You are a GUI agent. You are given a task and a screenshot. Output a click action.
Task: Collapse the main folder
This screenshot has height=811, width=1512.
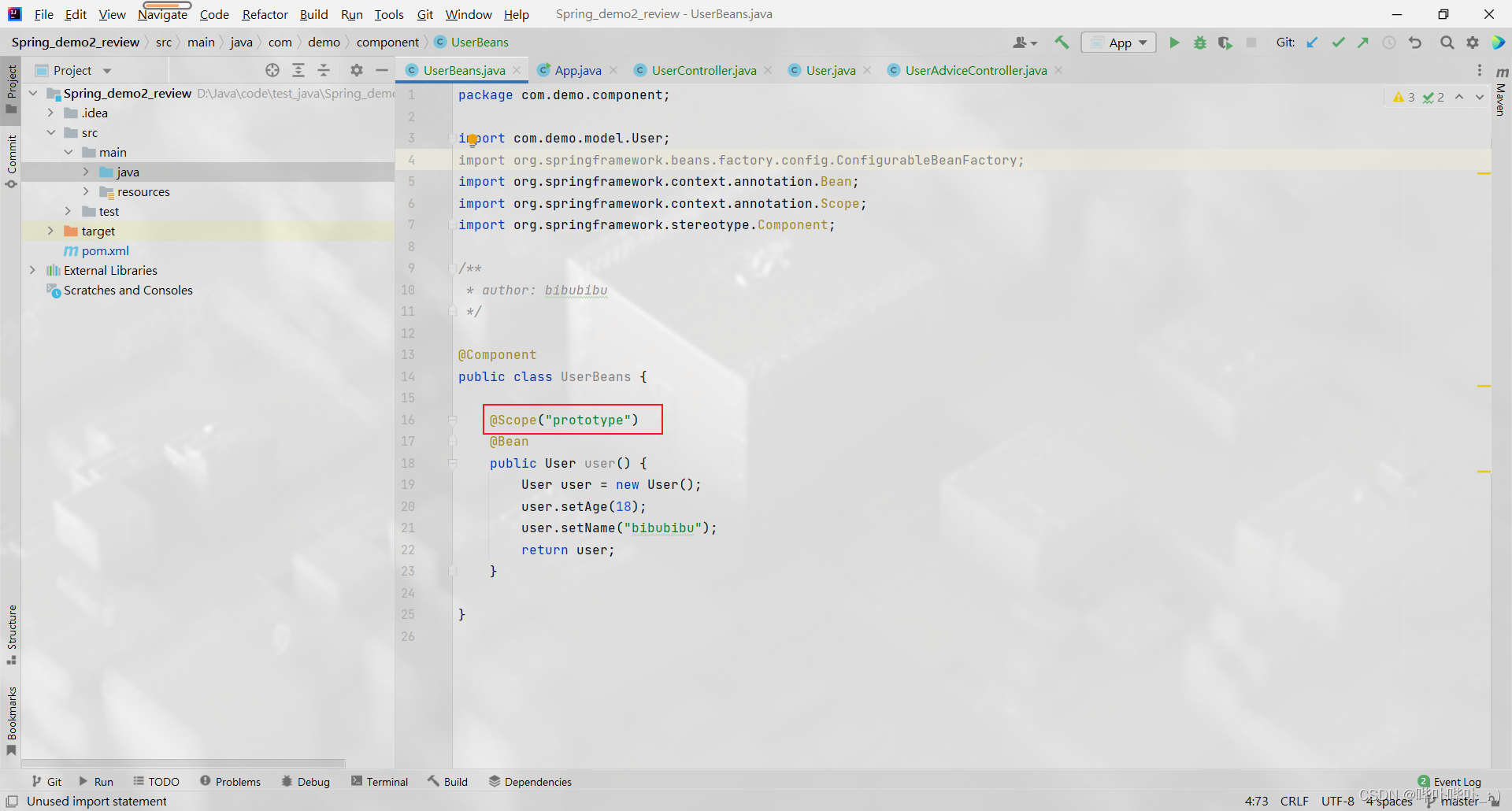click(x=69, y=152)
